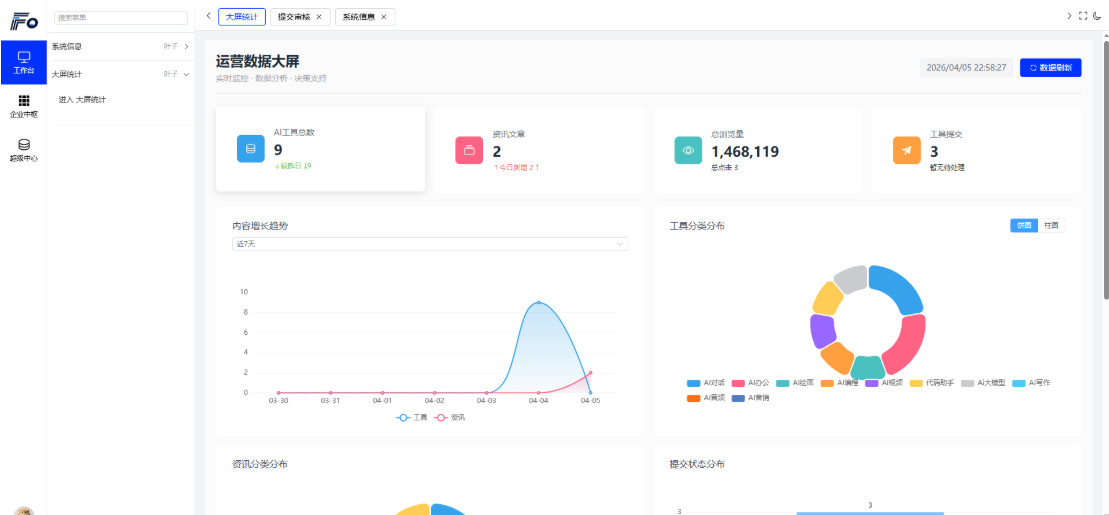Switch to the 提交审核 tab

[x=299, y=17]
